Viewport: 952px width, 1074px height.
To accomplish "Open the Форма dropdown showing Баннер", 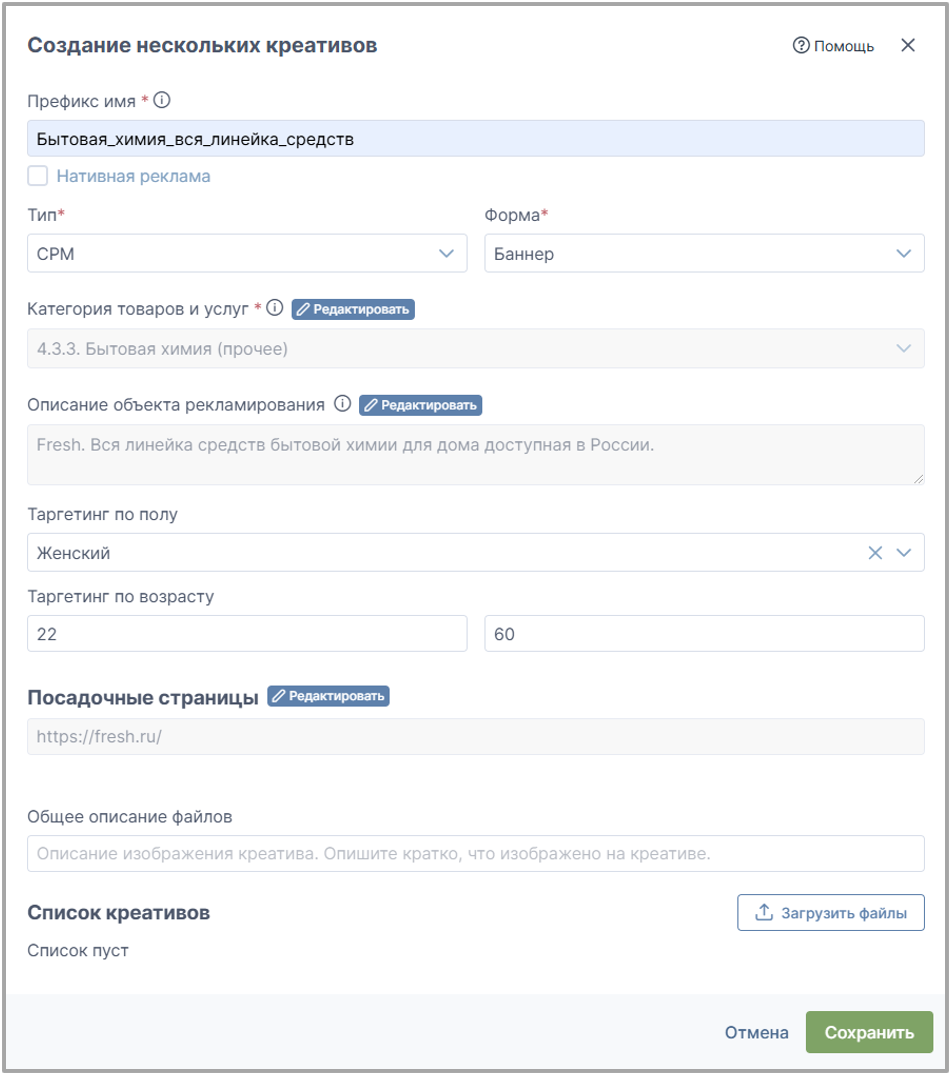I will 704,253.
